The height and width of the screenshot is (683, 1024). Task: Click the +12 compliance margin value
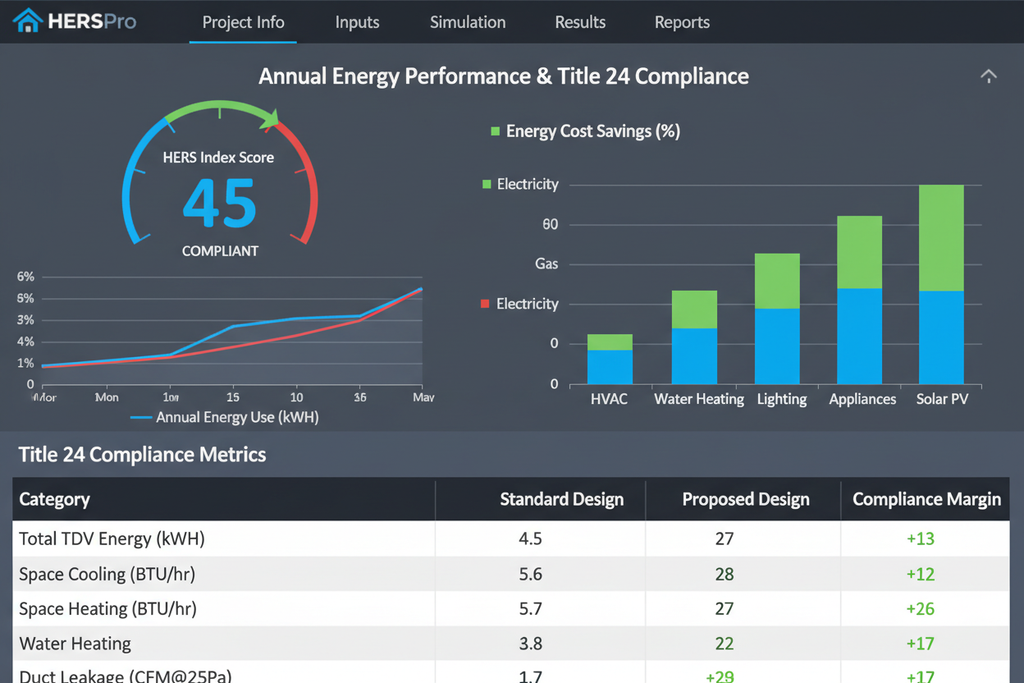920,574
